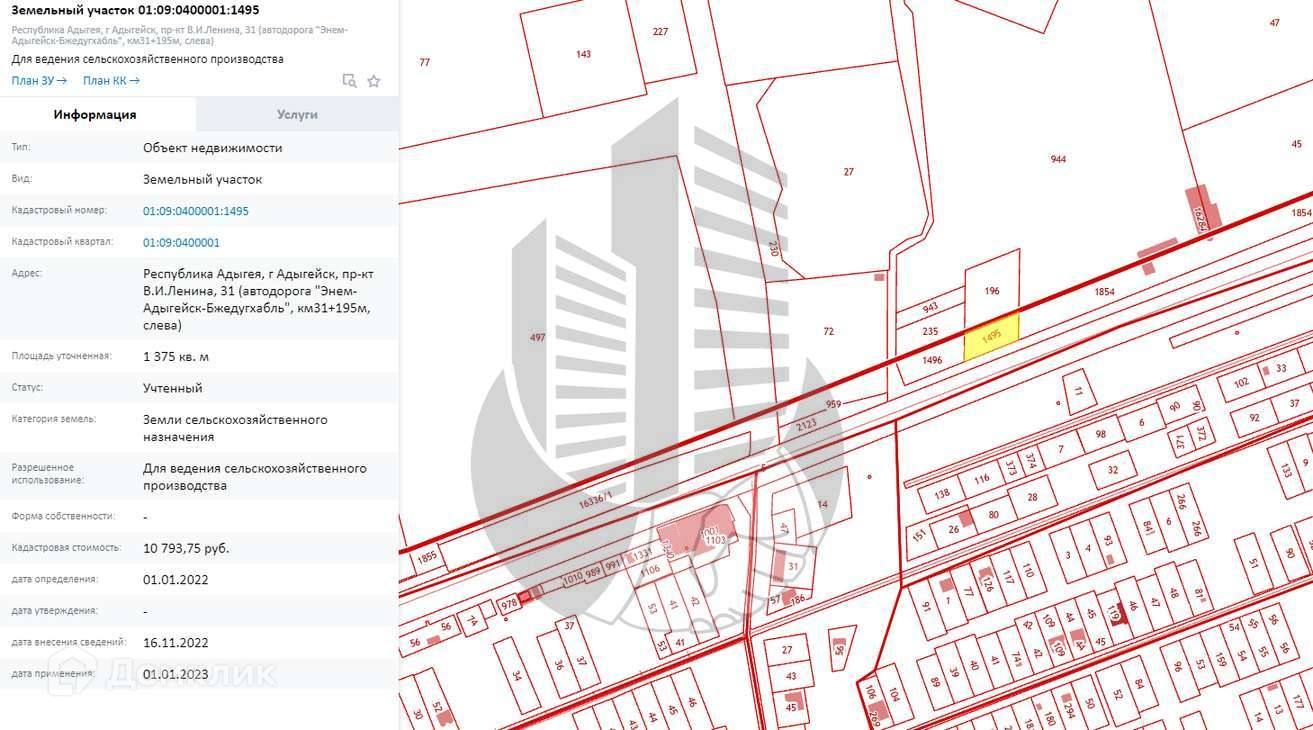Click parcel 944 on the map
The width and height of the screenshot is (1313, 730).
tap(1058, 159)
